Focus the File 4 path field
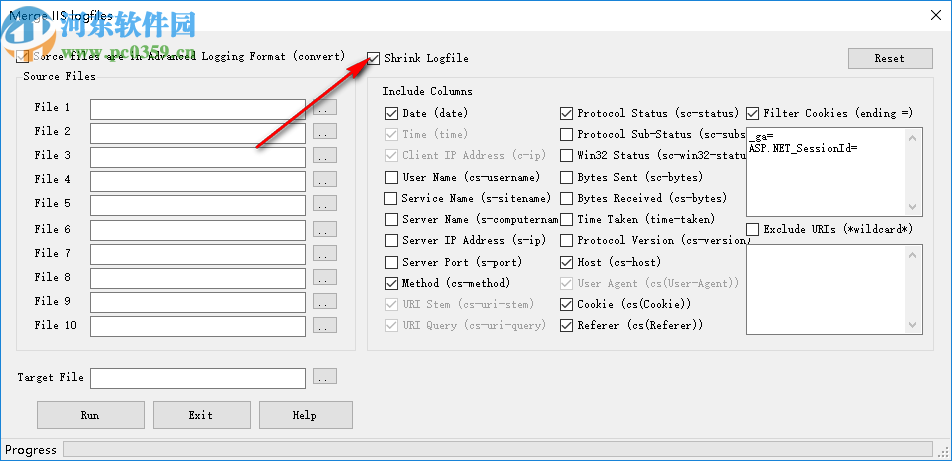 coord(198,181)
